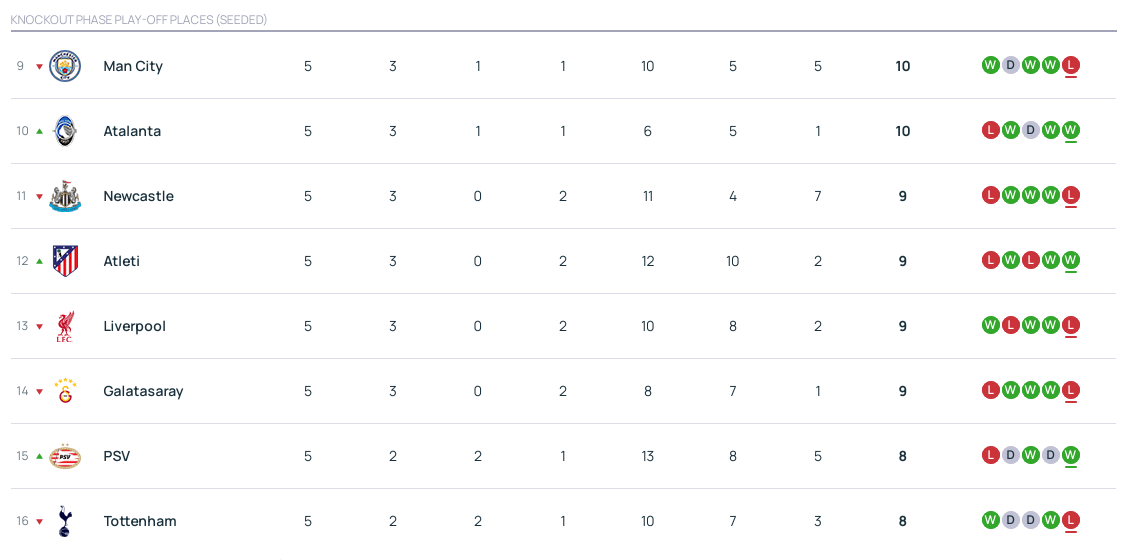Click the Knockout Phase Play-off Places heading
The width and height of the screenshot is (1134, 560).
[x=139, y=20]
